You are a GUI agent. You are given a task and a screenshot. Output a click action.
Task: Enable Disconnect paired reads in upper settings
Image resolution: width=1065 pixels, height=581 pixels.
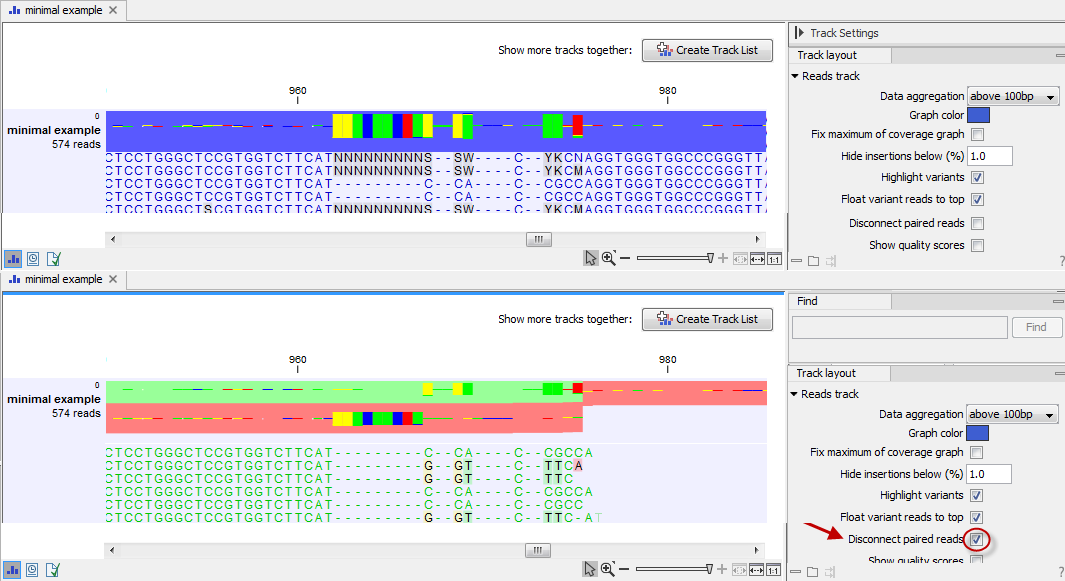pyautogui.click(x=976, y=222)
